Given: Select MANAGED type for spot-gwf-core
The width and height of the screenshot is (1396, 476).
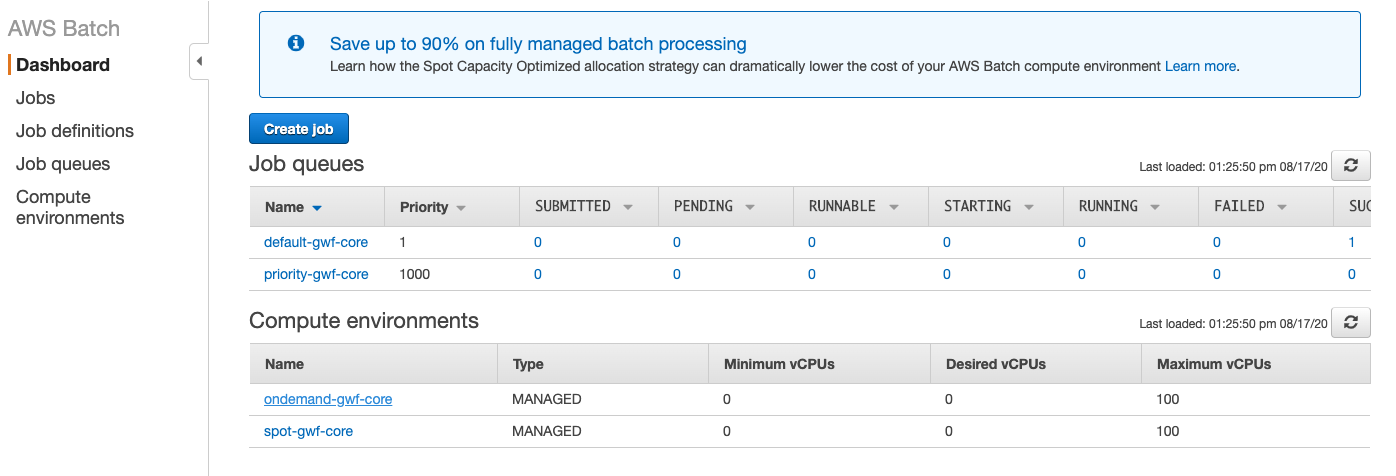Looking at the screenshot, I should 547,431.
